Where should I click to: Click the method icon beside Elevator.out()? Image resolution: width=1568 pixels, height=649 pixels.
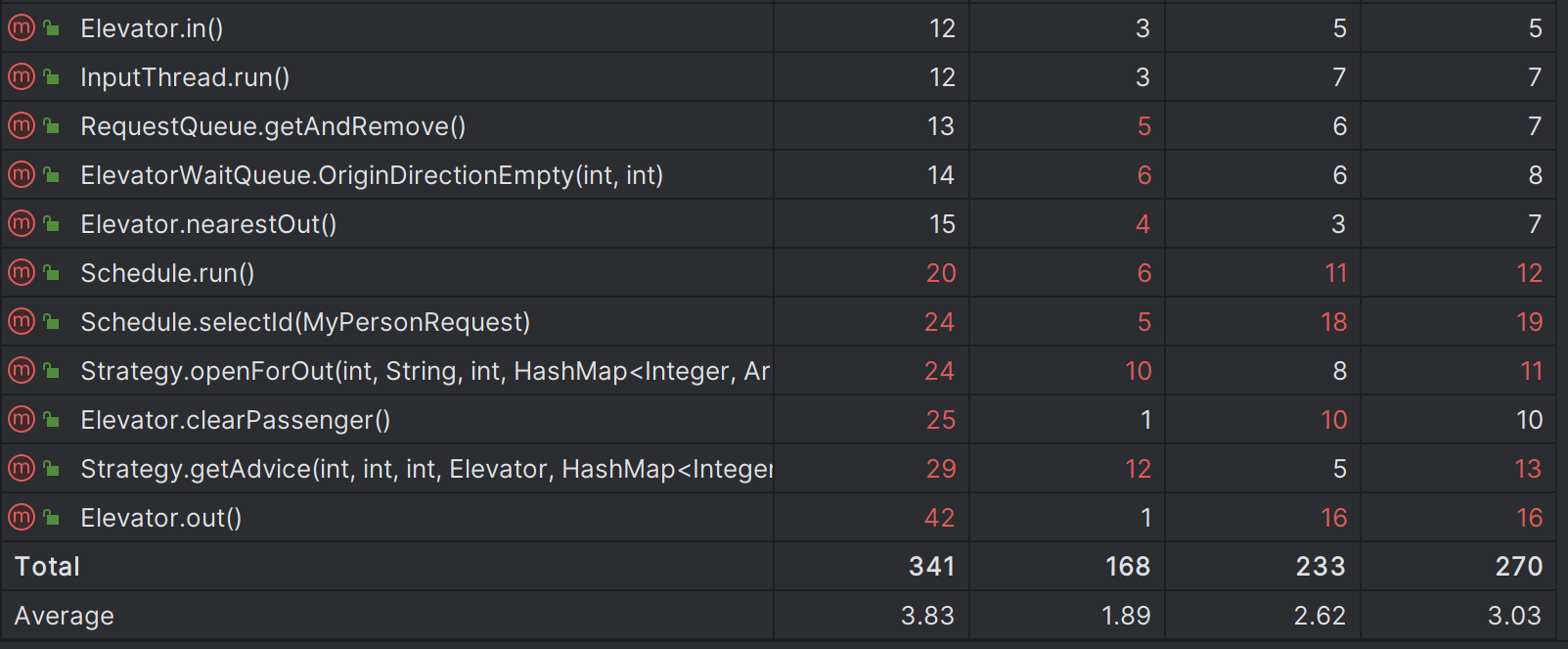pyautogui.click(x=22, y=518)
